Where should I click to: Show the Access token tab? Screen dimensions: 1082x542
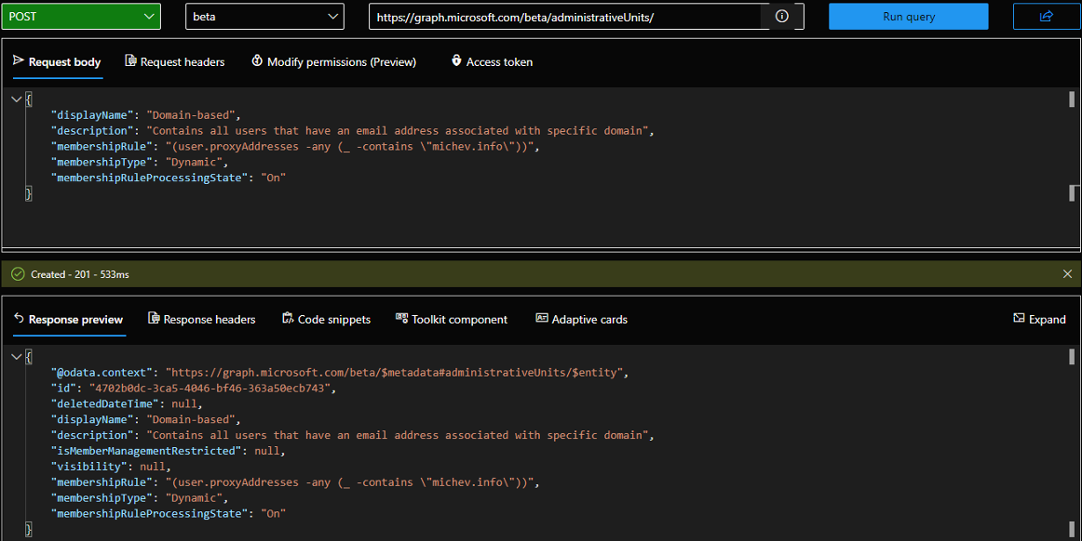[x=492, y=62]
